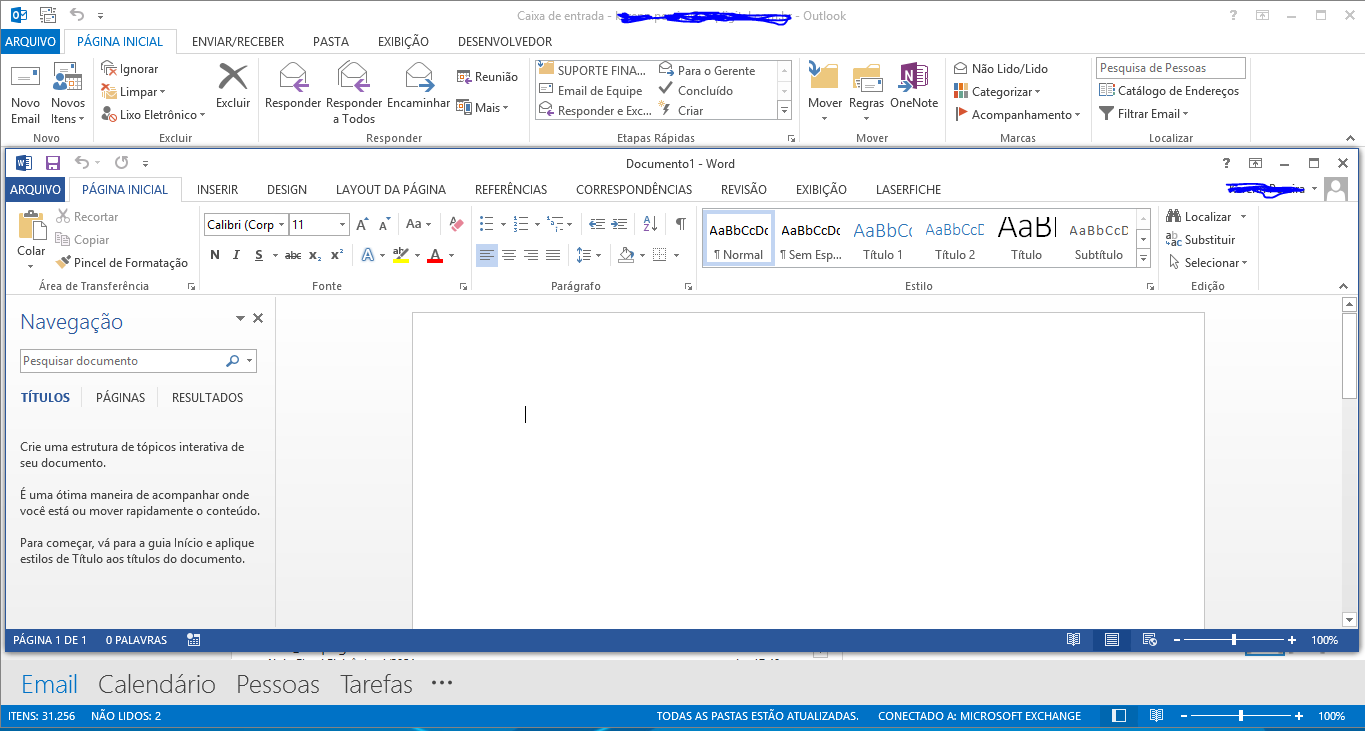Click the Bold button in Word ribbon
1365x731 pixels.
click(215, 255)
